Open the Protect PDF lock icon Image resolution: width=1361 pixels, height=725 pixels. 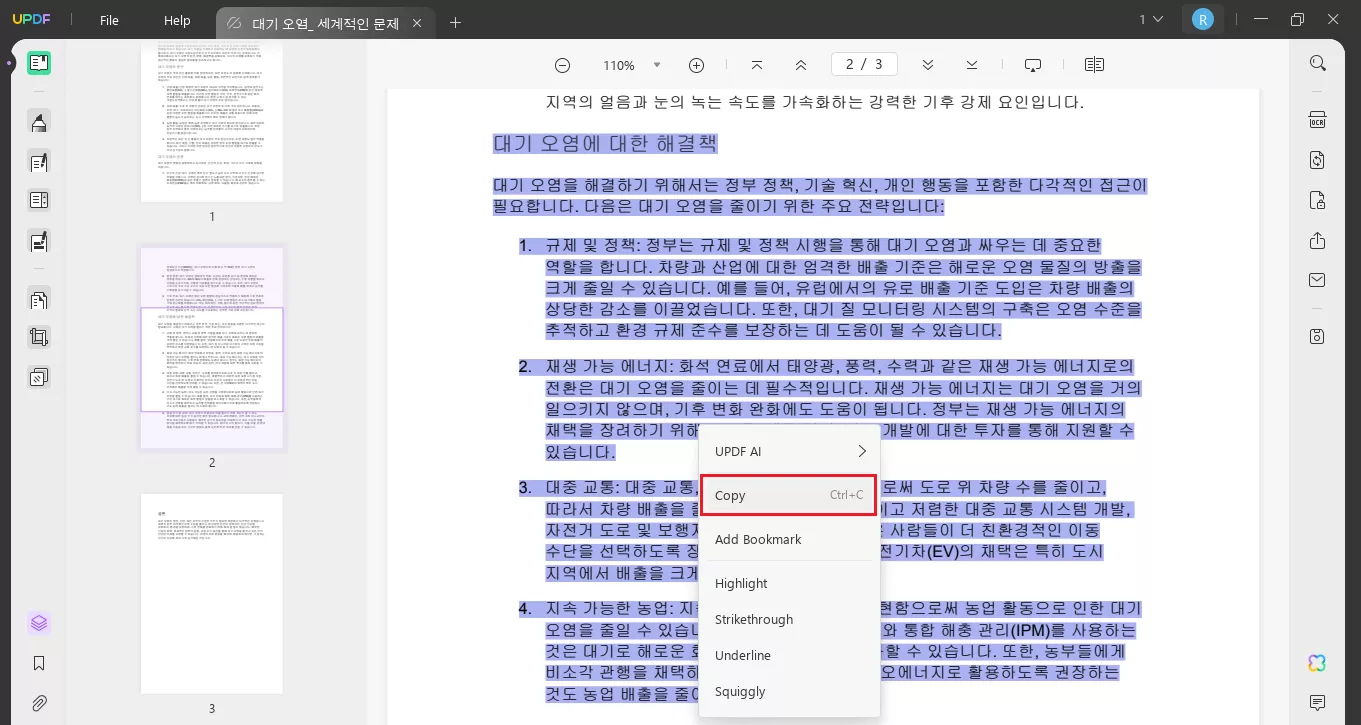[1317, 200]
